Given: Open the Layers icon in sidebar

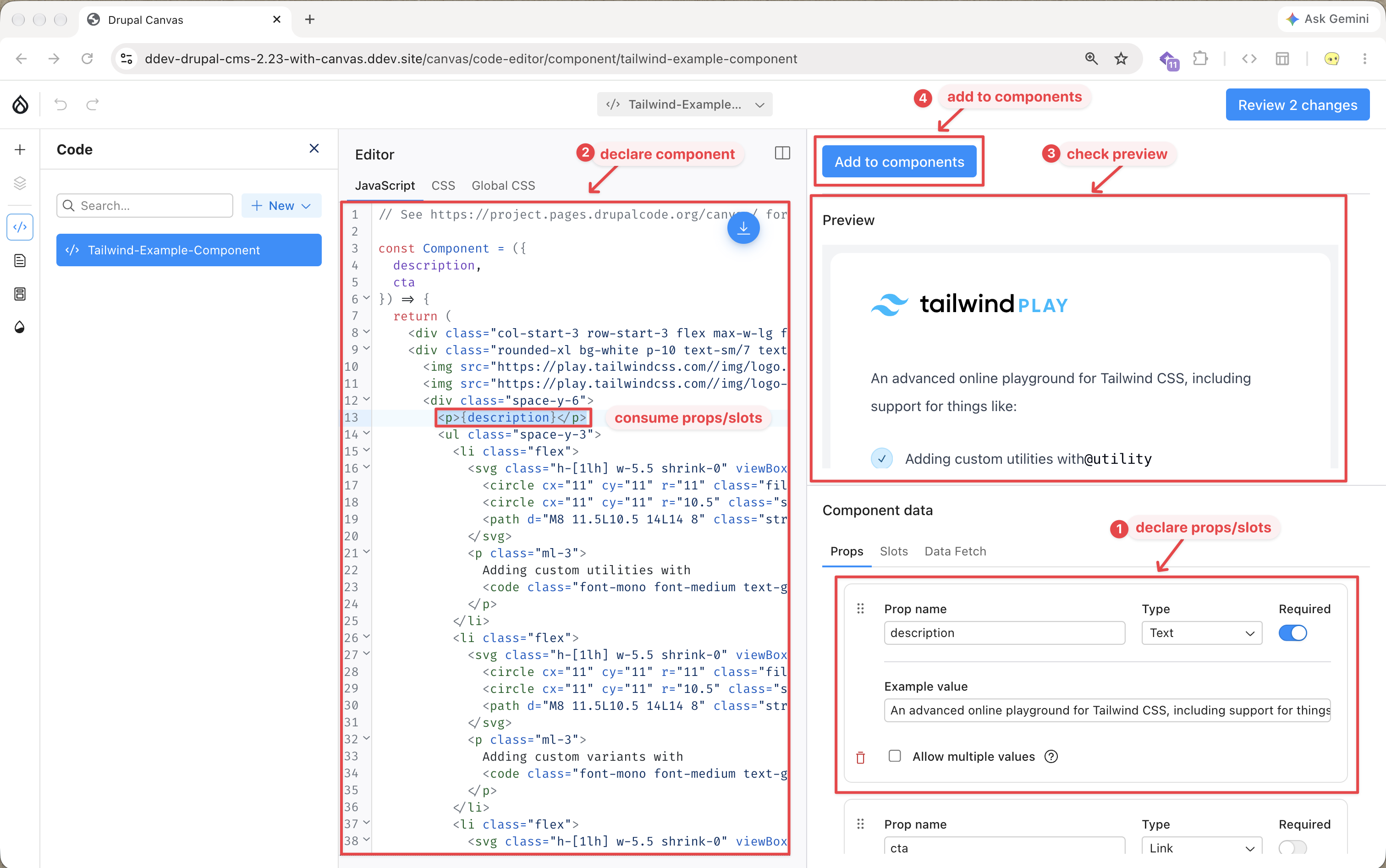Looking at the screenshot, I should point(20,183).
